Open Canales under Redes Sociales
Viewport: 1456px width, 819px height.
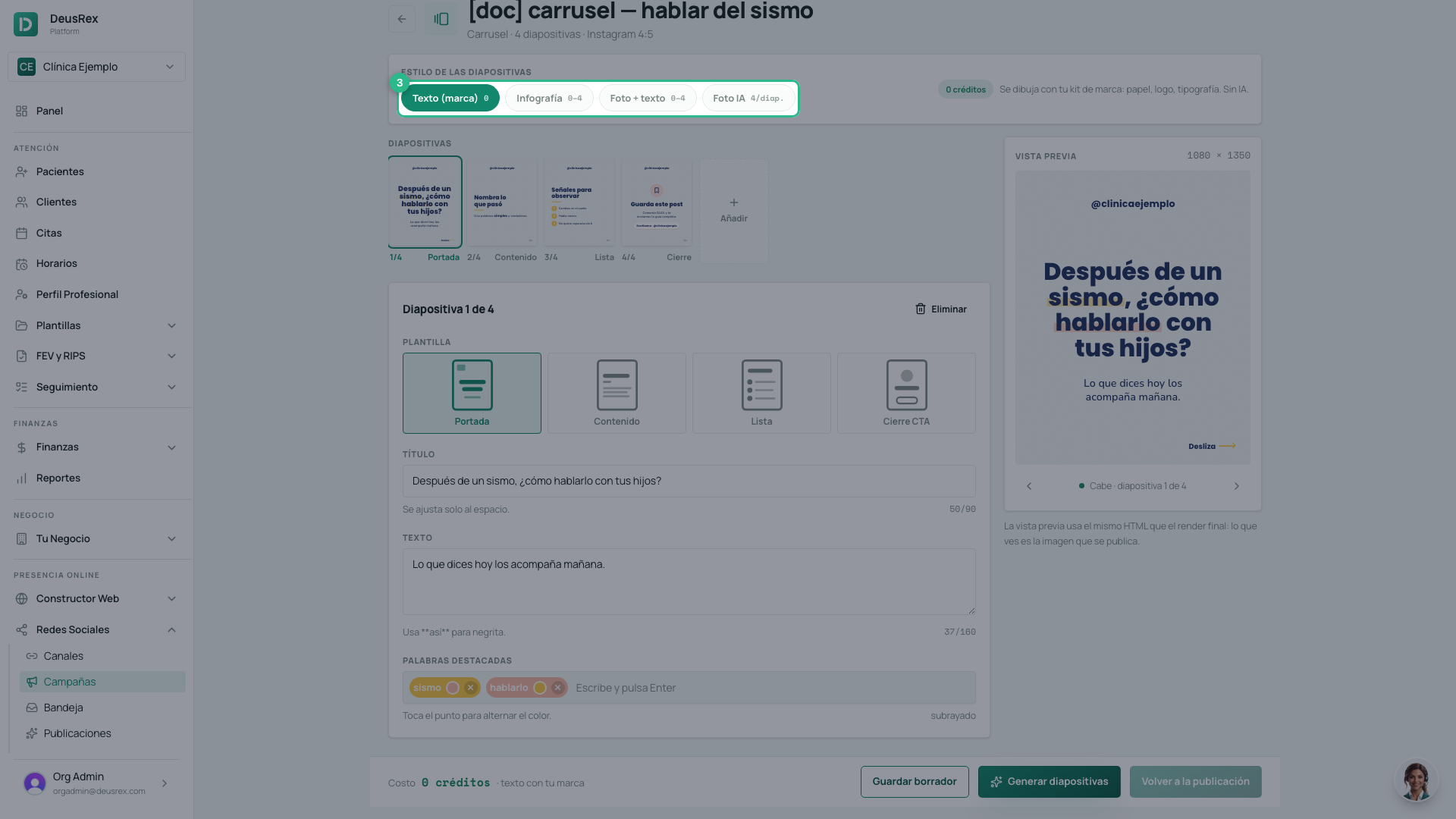click(x=102, y=656)
